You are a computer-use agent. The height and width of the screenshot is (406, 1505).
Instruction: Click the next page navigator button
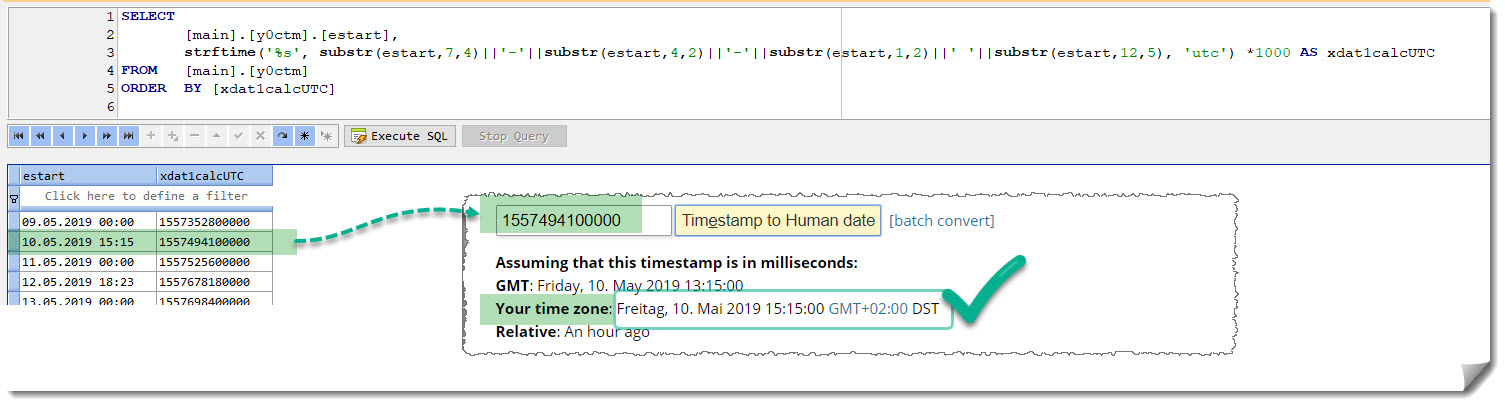tap(107, 136)
